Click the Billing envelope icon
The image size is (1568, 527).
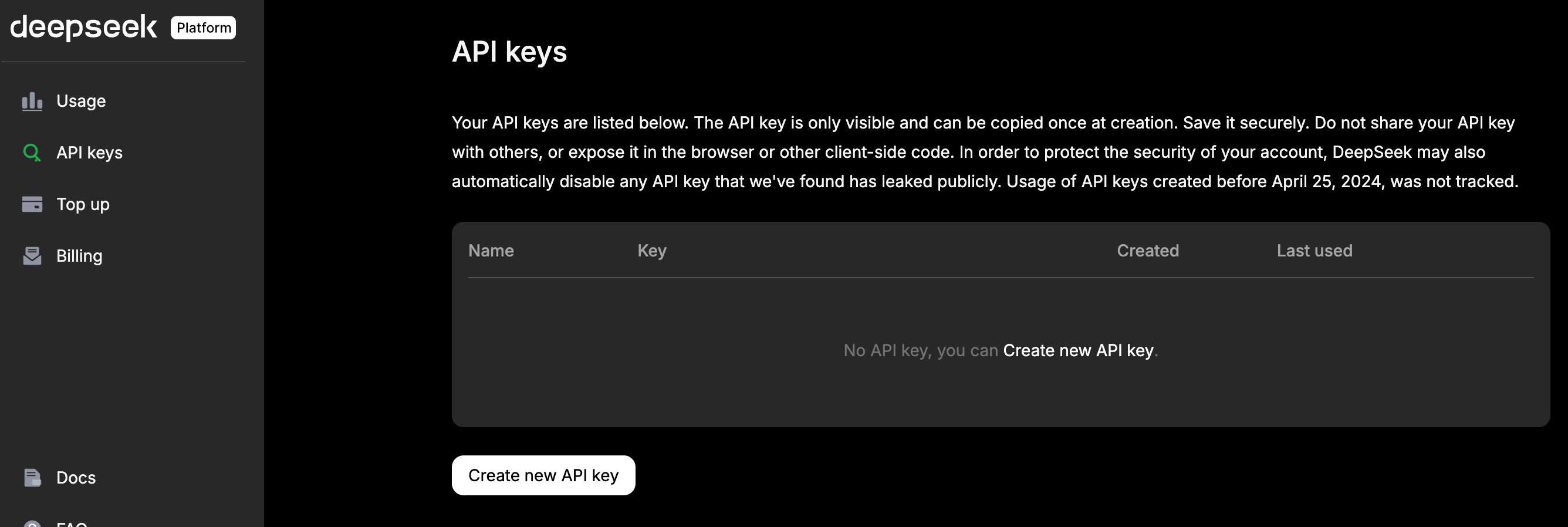pos(32,256)
